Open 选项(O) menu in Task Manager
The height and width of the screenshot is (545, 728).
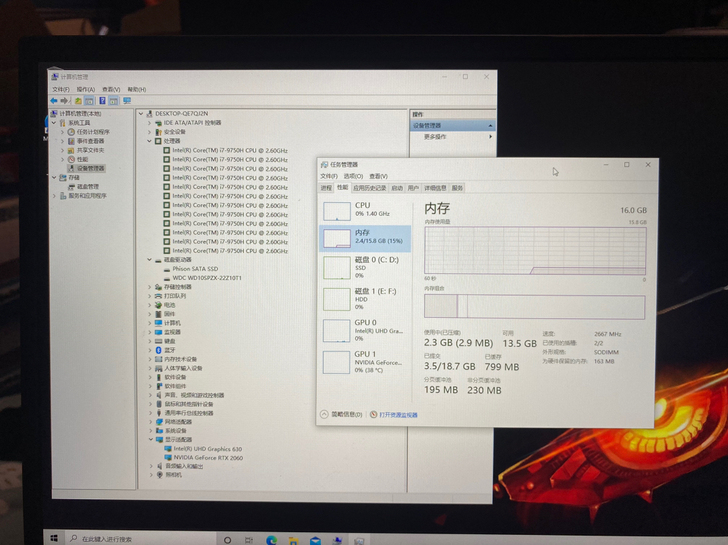point(353,176)
